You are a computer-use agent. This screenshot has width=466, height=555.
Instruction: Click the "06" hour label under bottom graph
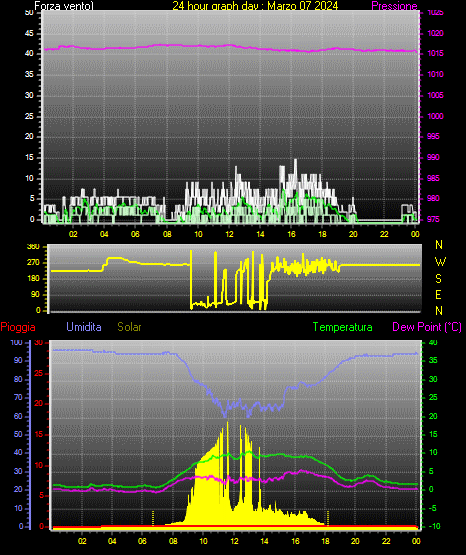pyautogui.click(x=142, y=541)
